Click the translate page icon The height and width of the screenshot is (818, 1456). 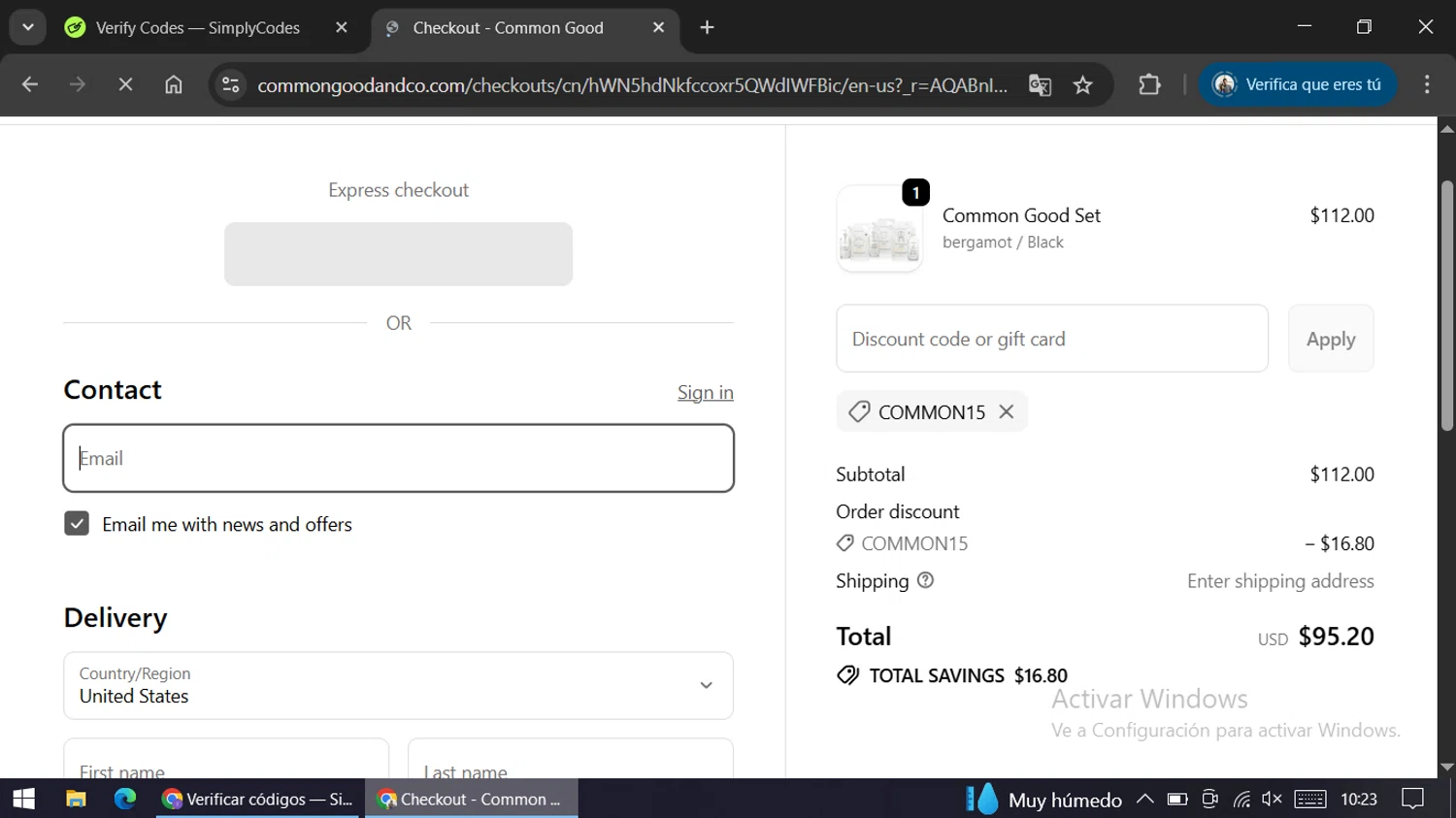1040,85
